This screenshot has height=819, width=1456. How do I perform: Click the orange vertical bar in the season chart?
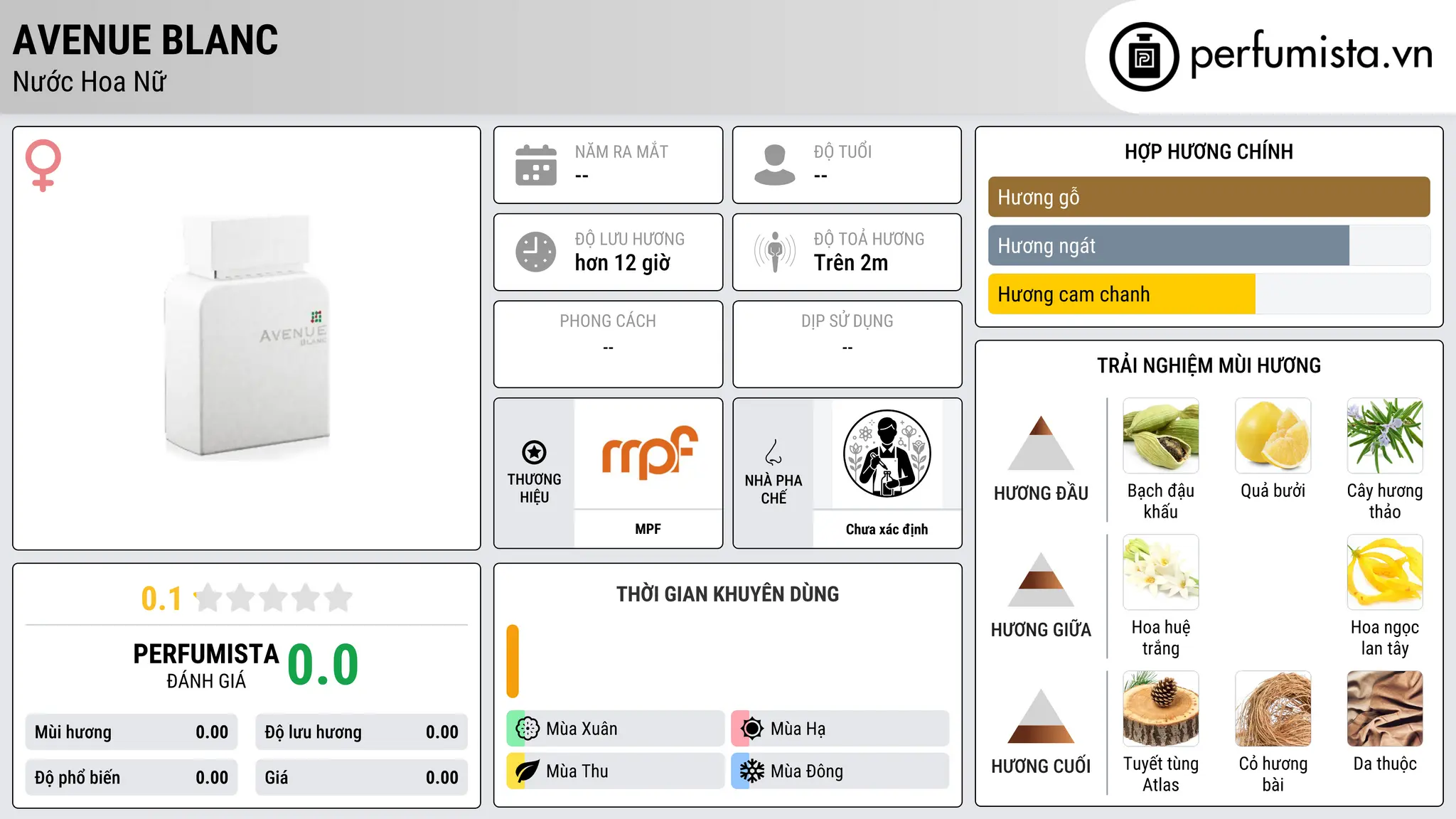tap(513, 661)
